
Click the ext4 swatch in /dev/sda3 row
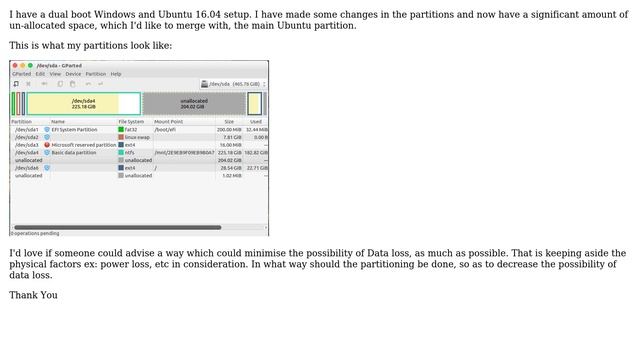coord(121,145)
